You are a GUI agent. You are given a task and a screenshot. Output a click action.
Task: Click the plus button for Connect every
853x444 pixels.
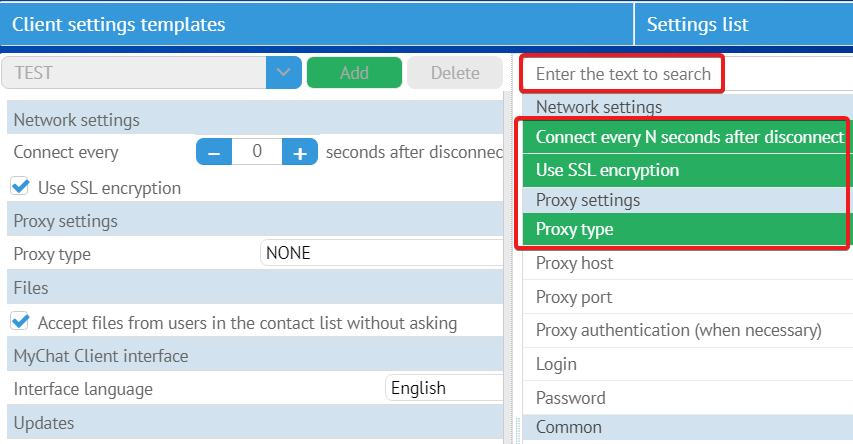(x=299, y=152)
